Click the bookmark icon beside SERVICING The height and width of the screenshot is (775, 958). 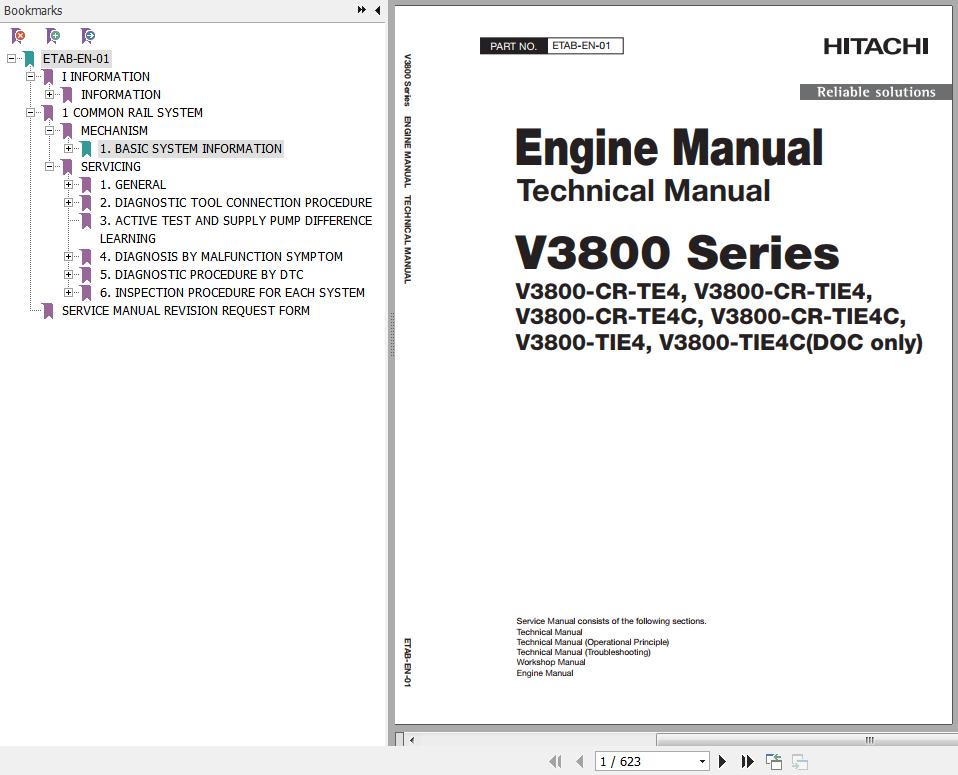tap(67, 167)
